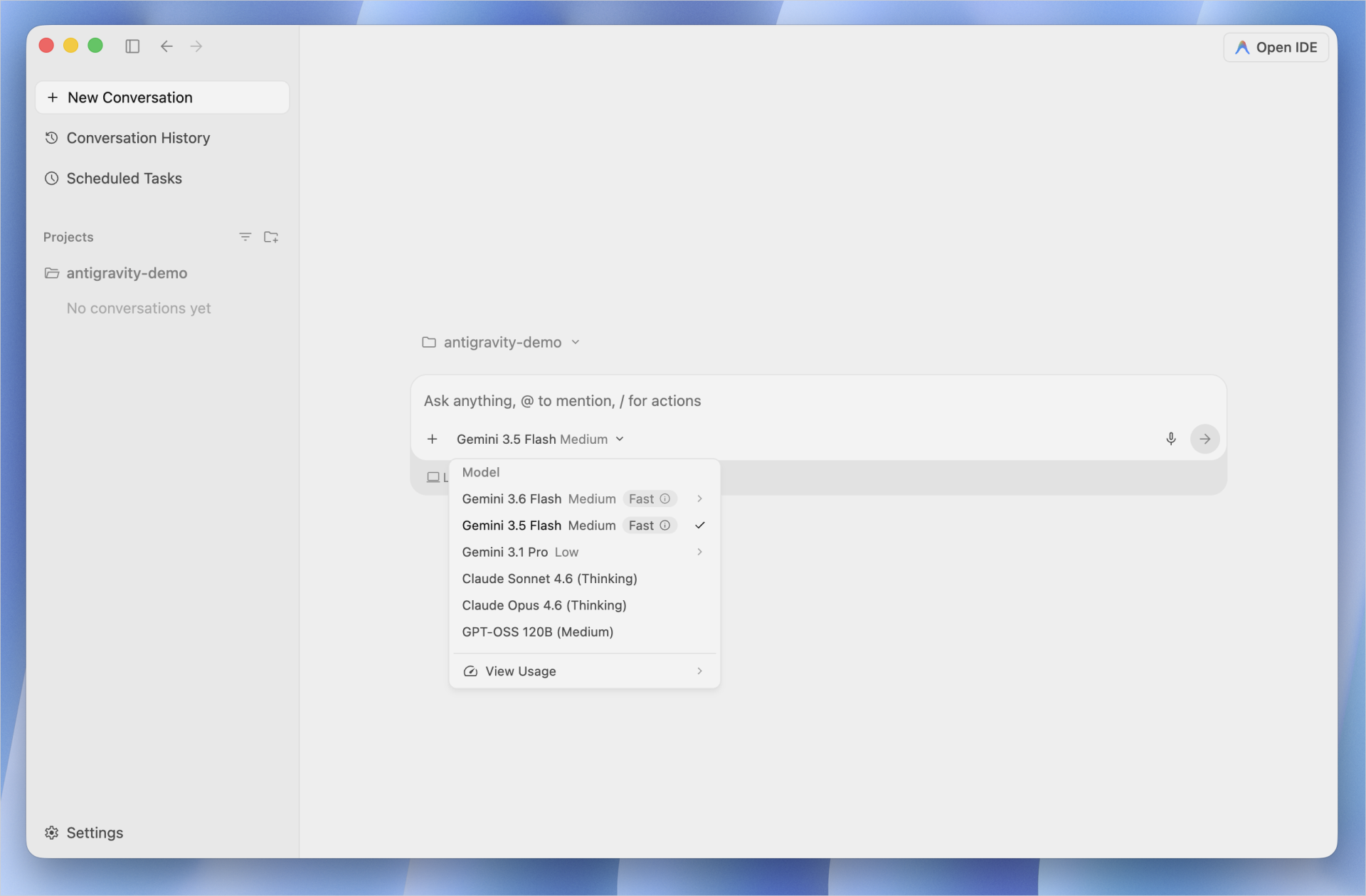The height and width of the screenshot is (896, 1366).
Task: Select Gemini 3.1 Pro Low model
Action: tap(584, 552)
